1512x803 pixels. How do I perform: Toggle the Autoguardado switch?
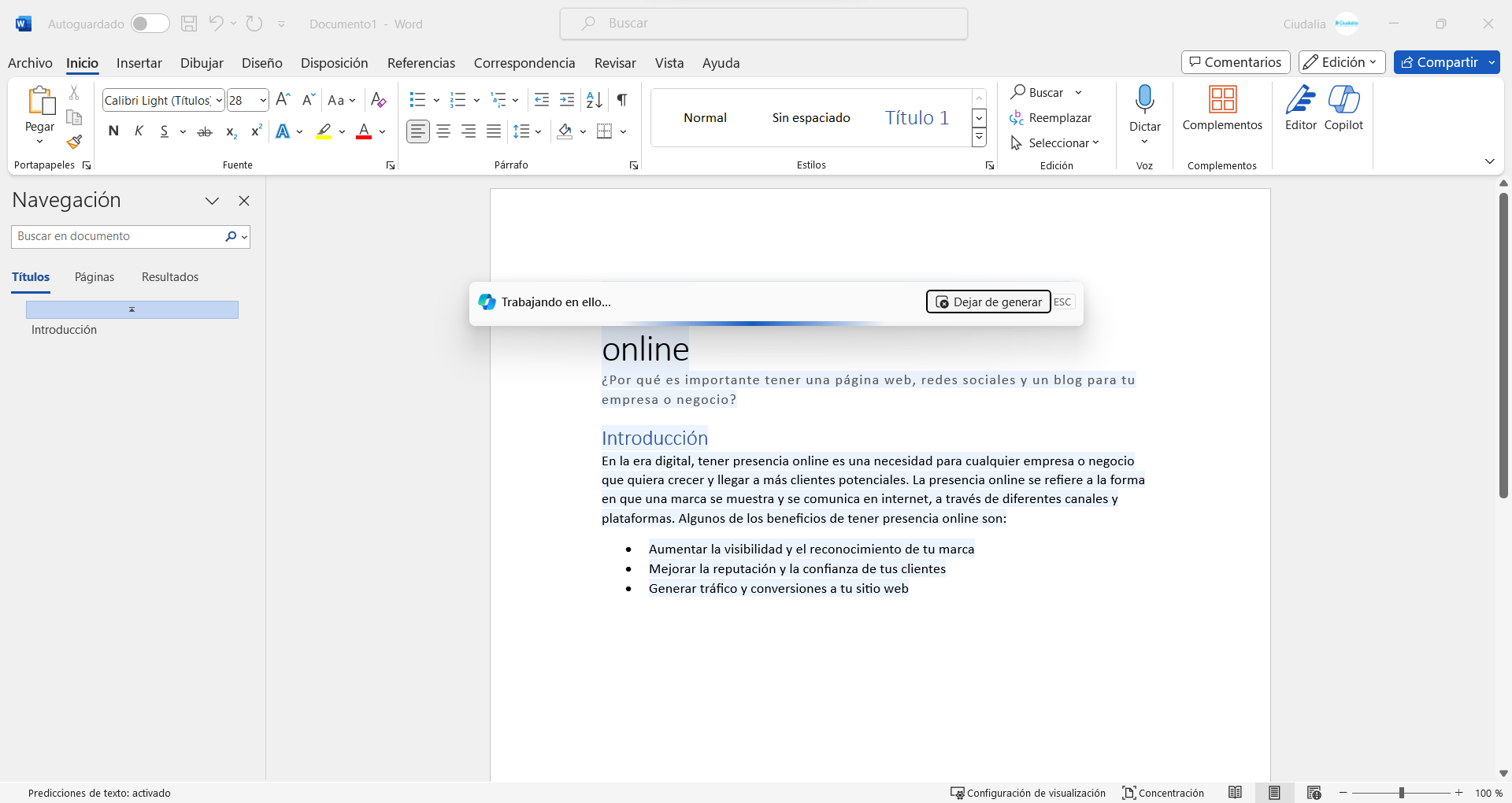click(150, 23)
